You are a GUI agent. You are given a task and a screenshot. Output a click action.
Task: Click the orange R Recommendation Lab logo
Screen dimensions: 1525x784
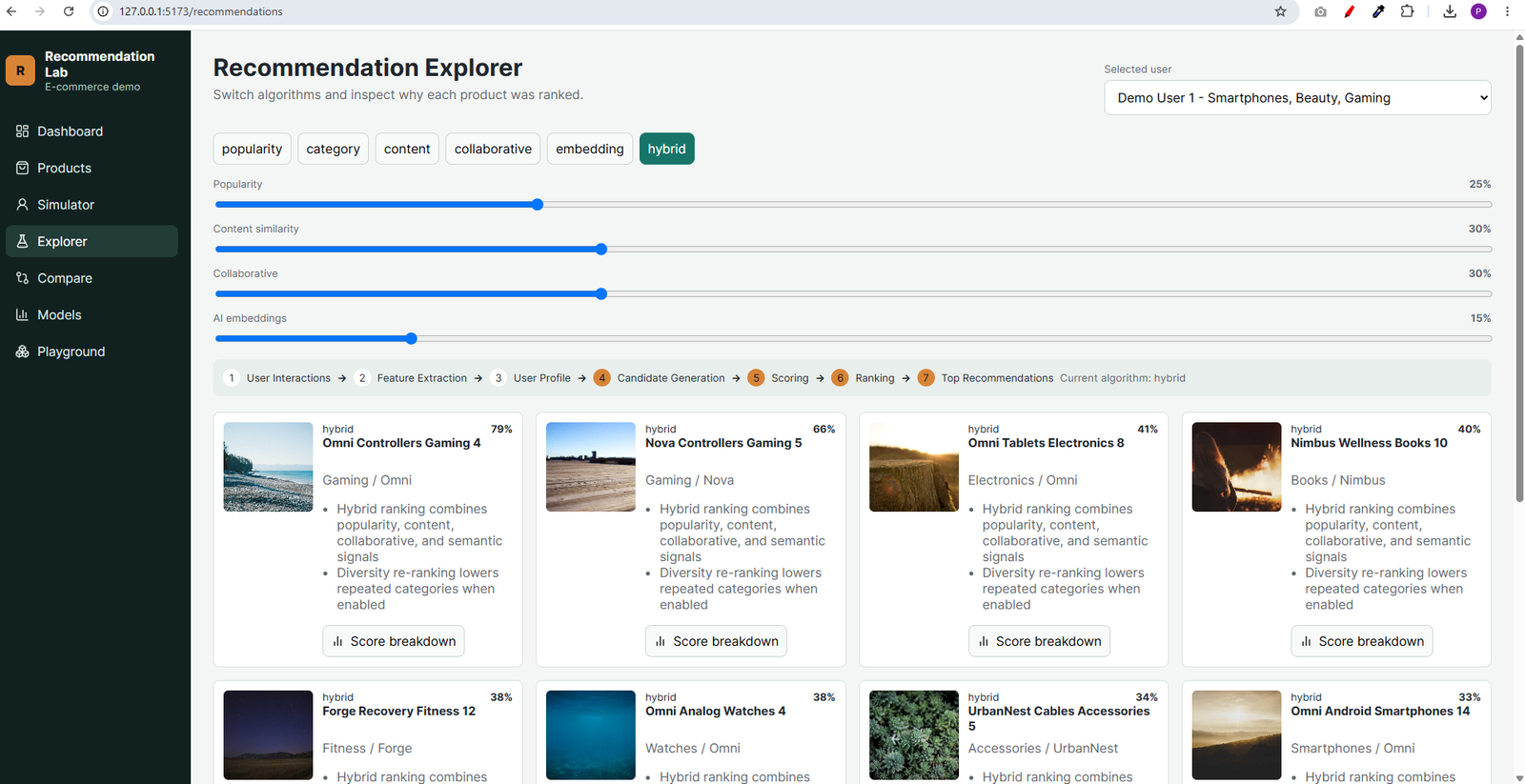[20, 70]
